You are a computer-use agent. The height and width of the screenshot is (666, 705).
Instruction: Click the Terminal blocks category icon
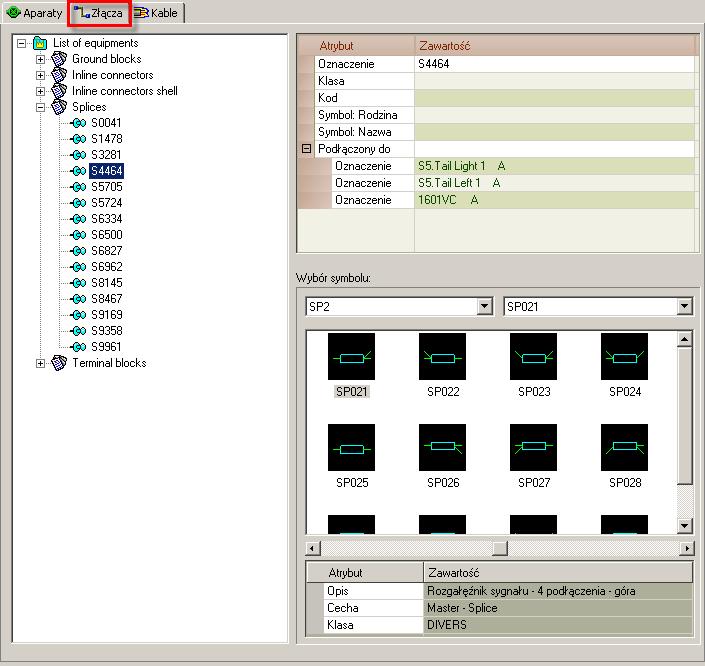(59, 362)
